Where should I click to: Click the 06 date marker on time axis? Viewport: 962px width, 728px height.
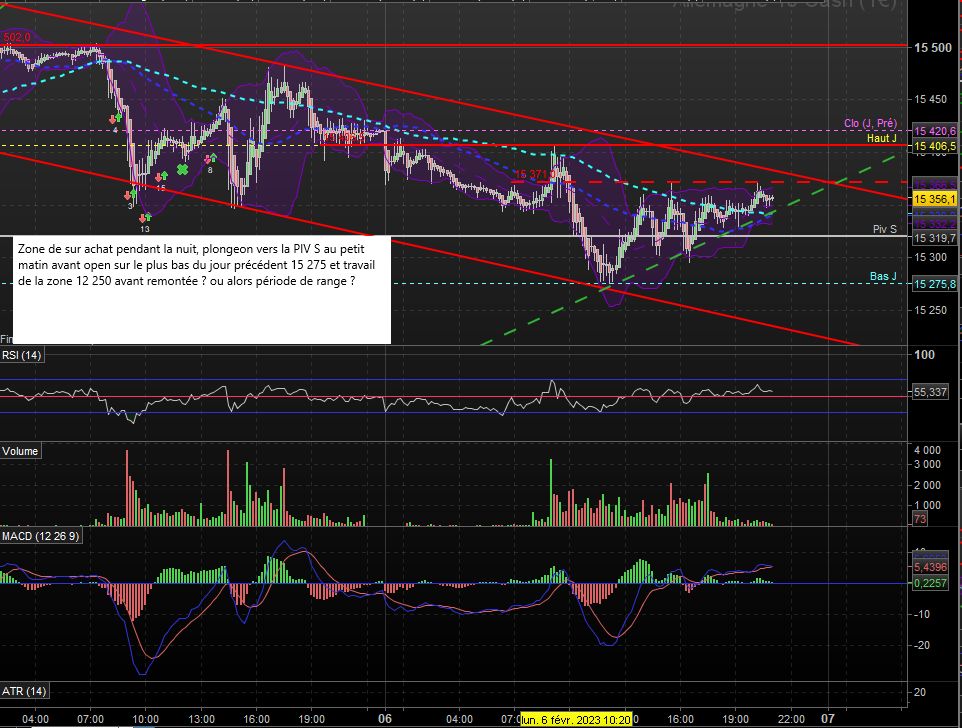385,719
